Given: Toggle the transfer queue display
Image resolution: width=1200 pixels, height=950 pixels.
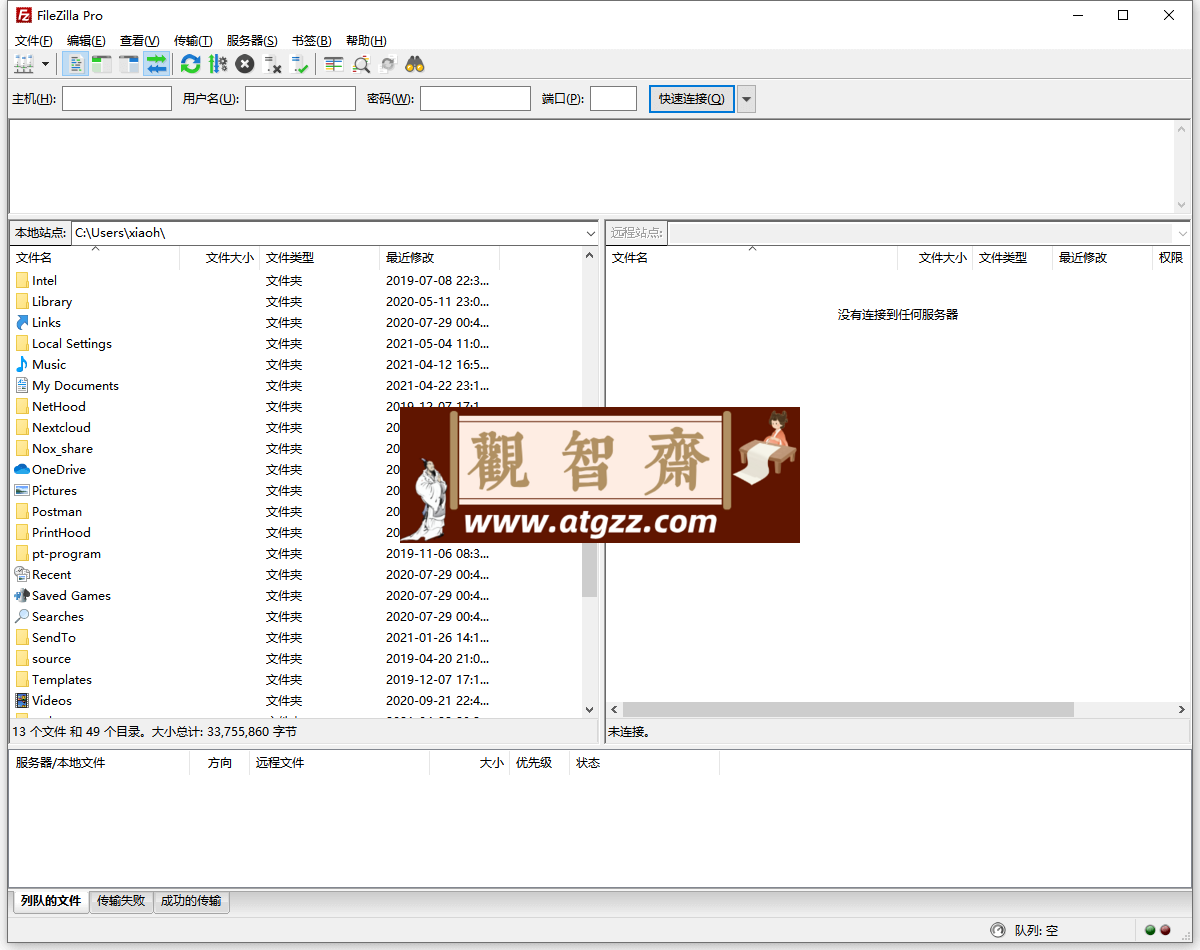Looking at the screenshot, I should (x=156, y=64).
